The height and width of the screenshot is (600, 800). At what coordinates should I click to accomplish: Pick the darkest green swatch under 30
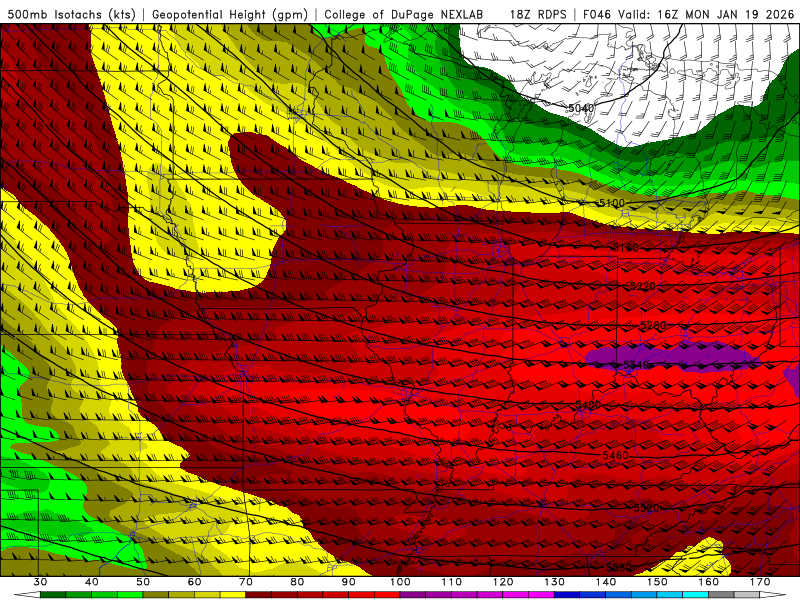tap(53, 595)
